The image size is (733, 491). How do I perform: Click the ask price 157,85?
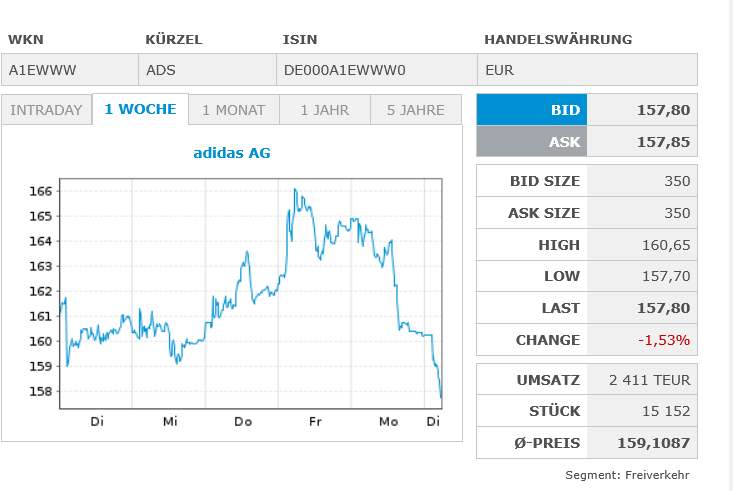pyautogui.click(x=663, y=142)
